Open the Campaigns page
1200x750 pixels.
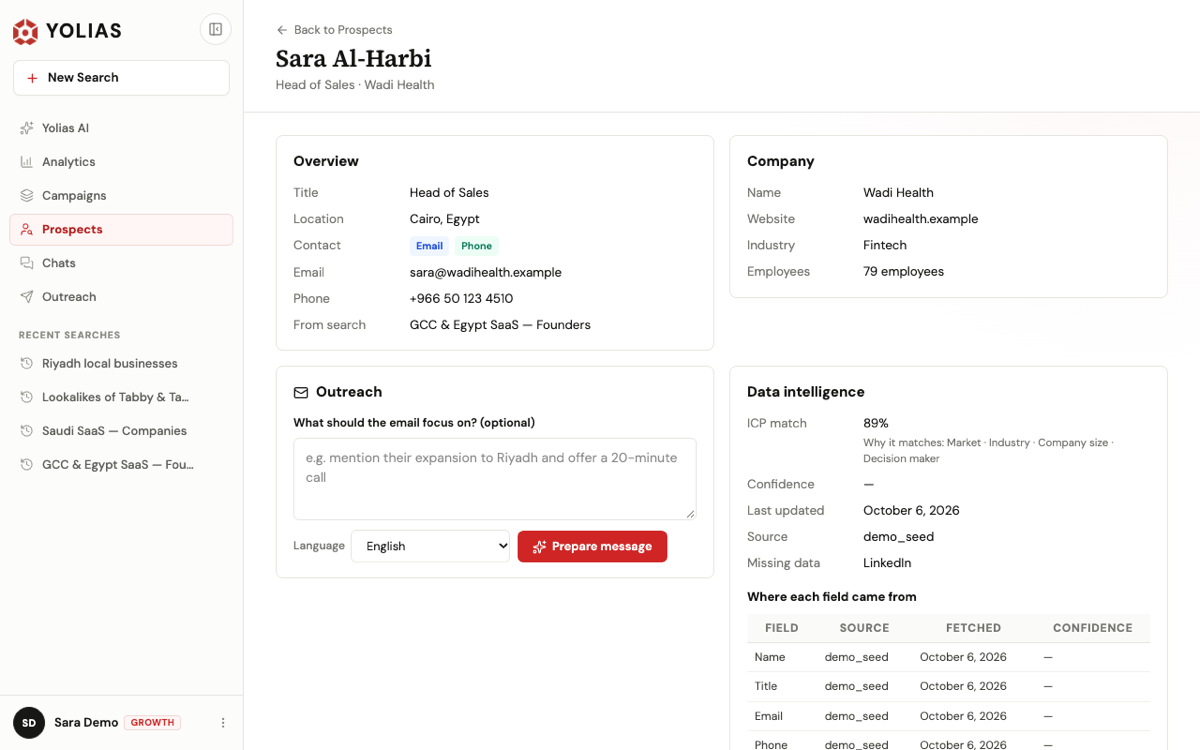pyautogui.click(x=121, y=196)
